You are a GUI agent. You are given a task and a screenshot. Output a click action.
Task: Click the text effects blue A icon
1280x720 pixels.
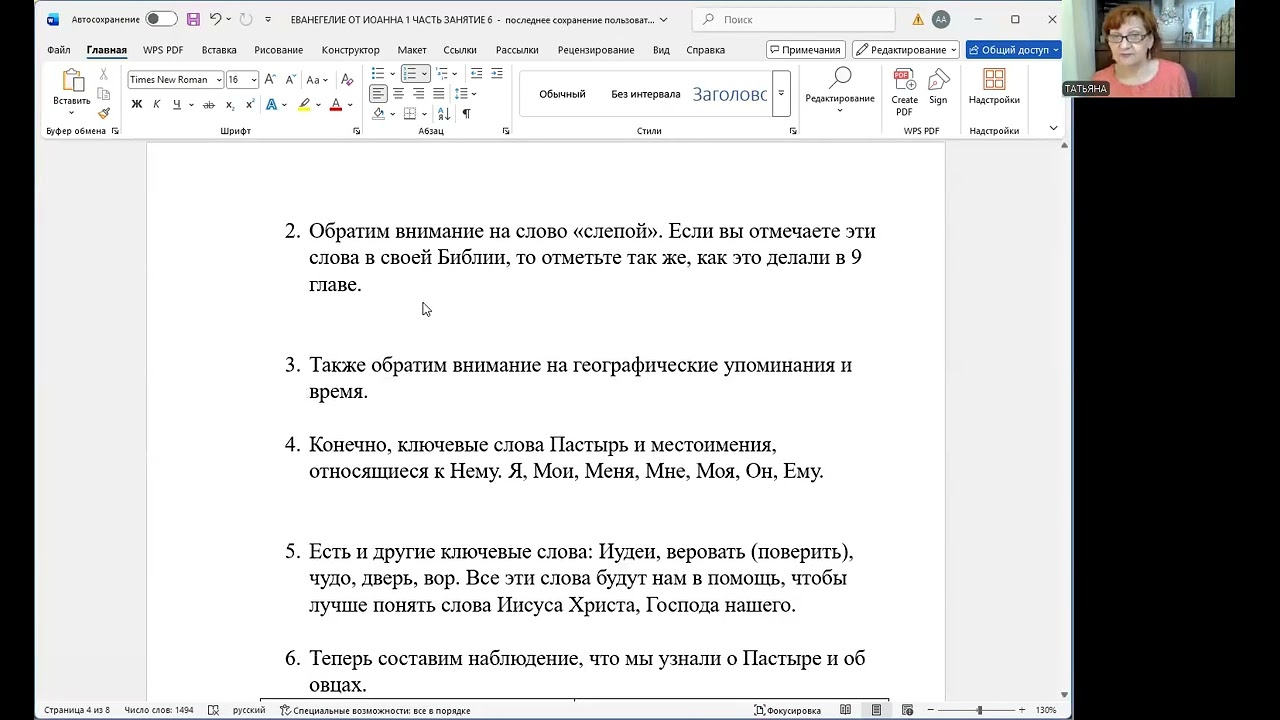click(x=272, y=104)
